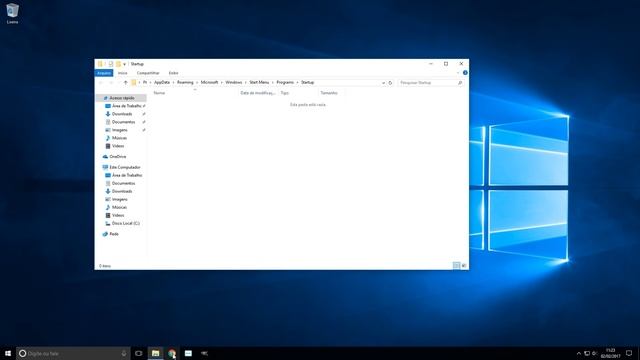Image resolution: width=640 pixels, height=360 pixels.
Task: Sort by the Tamanho column header
Action: coord(329,93)
